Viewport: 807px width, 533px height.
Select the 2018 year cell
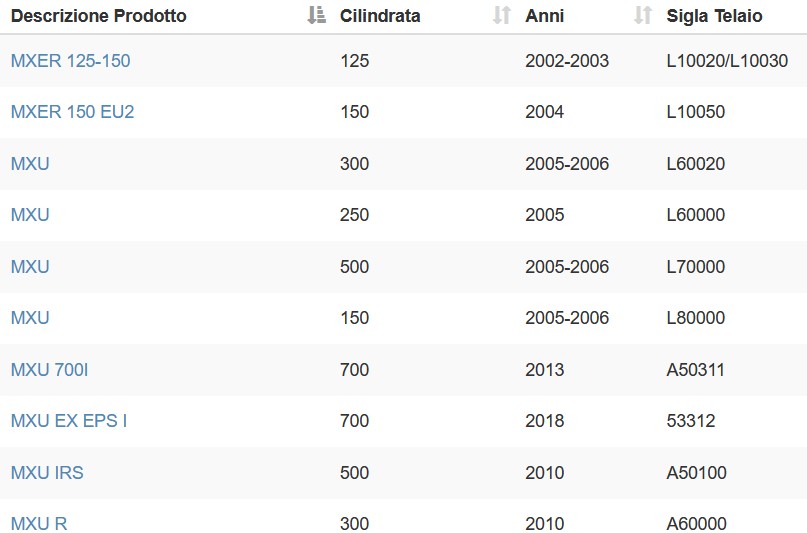[x=545, y=420]
